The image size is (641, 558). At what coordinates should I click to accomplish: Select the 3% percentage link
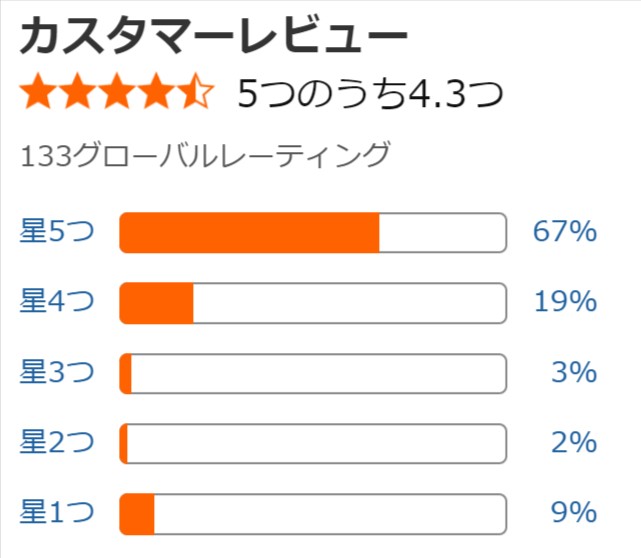(x=574, y=372)
